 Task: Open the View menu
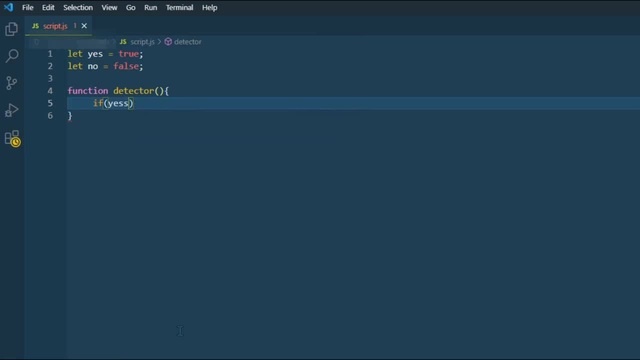click(x=109, y=7)
